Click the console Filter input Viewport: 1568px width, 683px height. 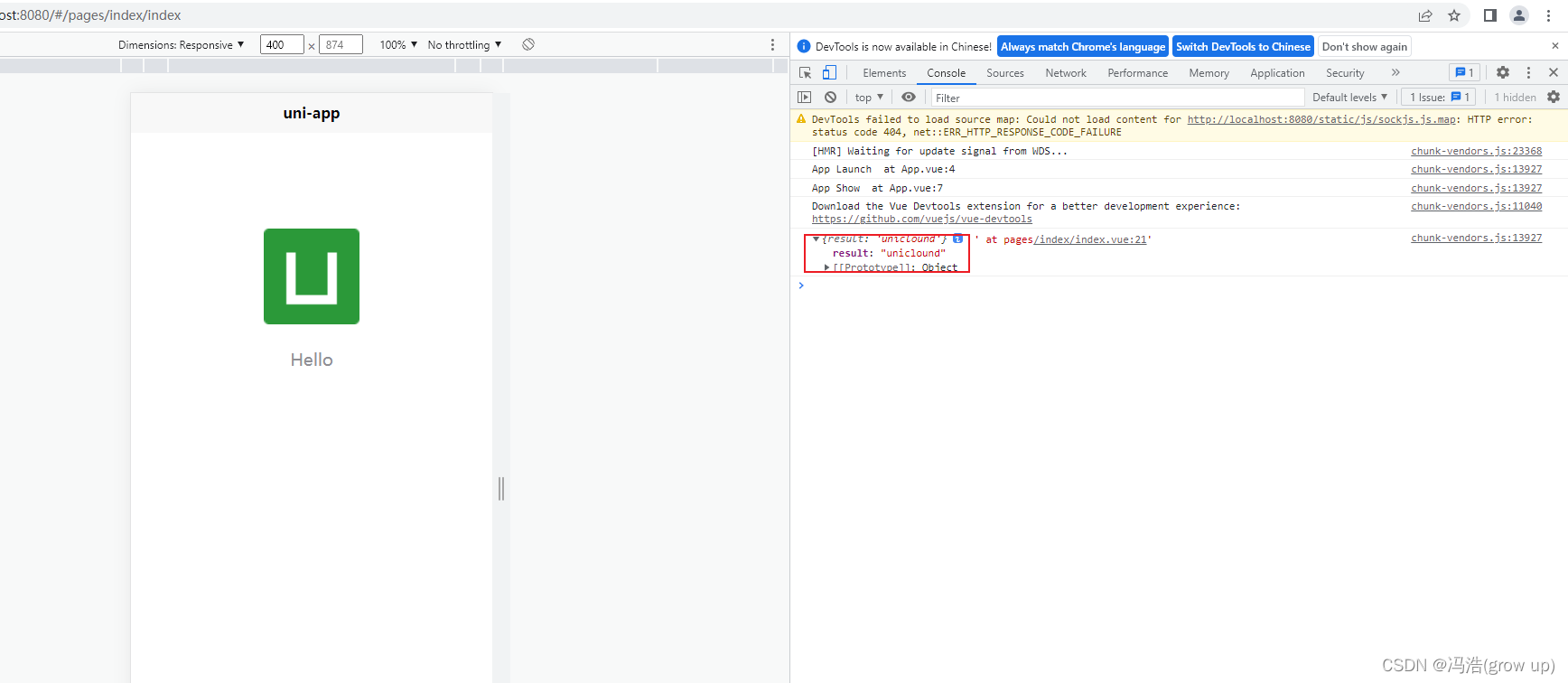coord(1117,98)
